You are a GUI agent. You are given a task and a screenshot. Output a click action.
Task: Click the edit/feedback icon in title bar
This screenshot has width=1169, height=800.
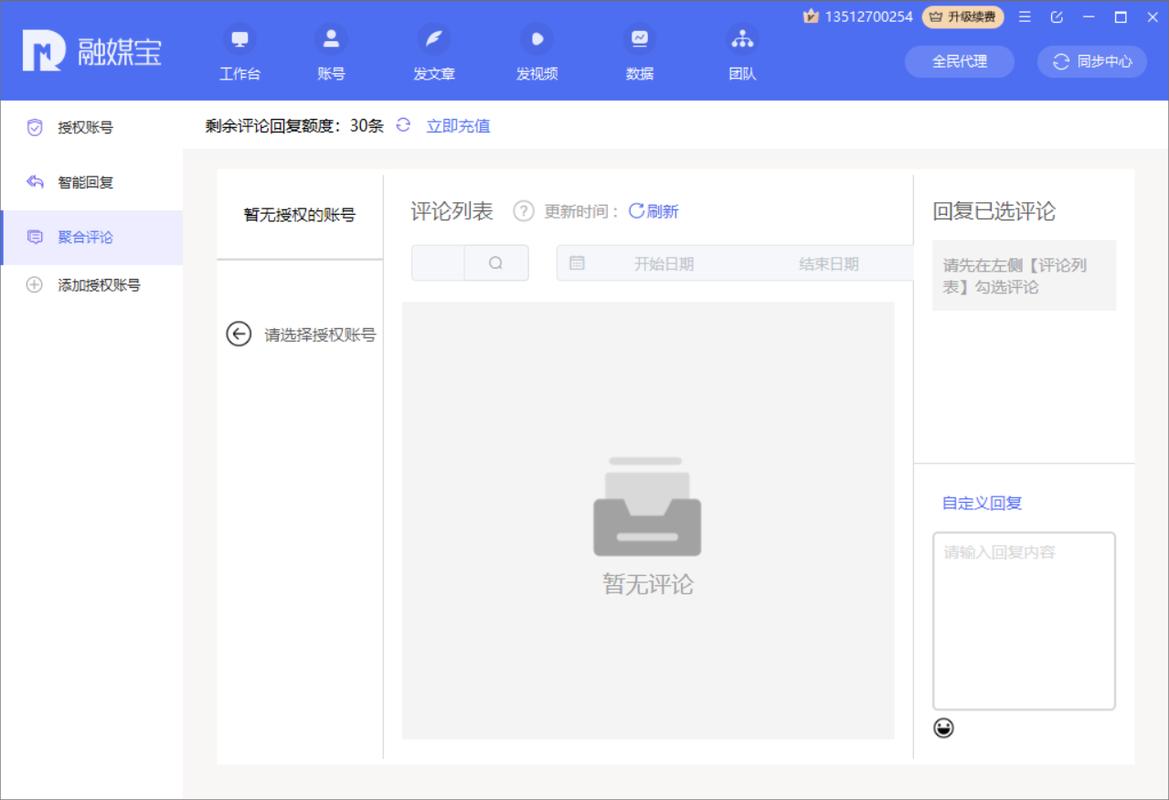click(x=1056, y=16)
